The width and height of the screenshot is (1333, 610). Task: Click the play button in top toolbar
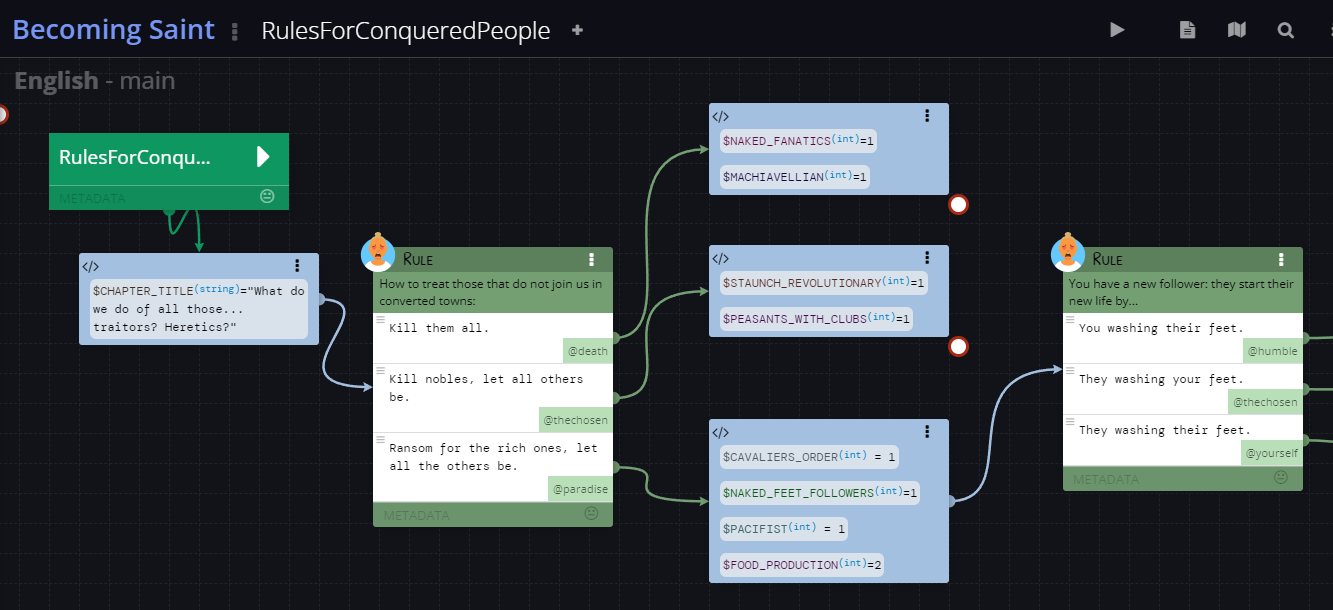(1117, 30)
